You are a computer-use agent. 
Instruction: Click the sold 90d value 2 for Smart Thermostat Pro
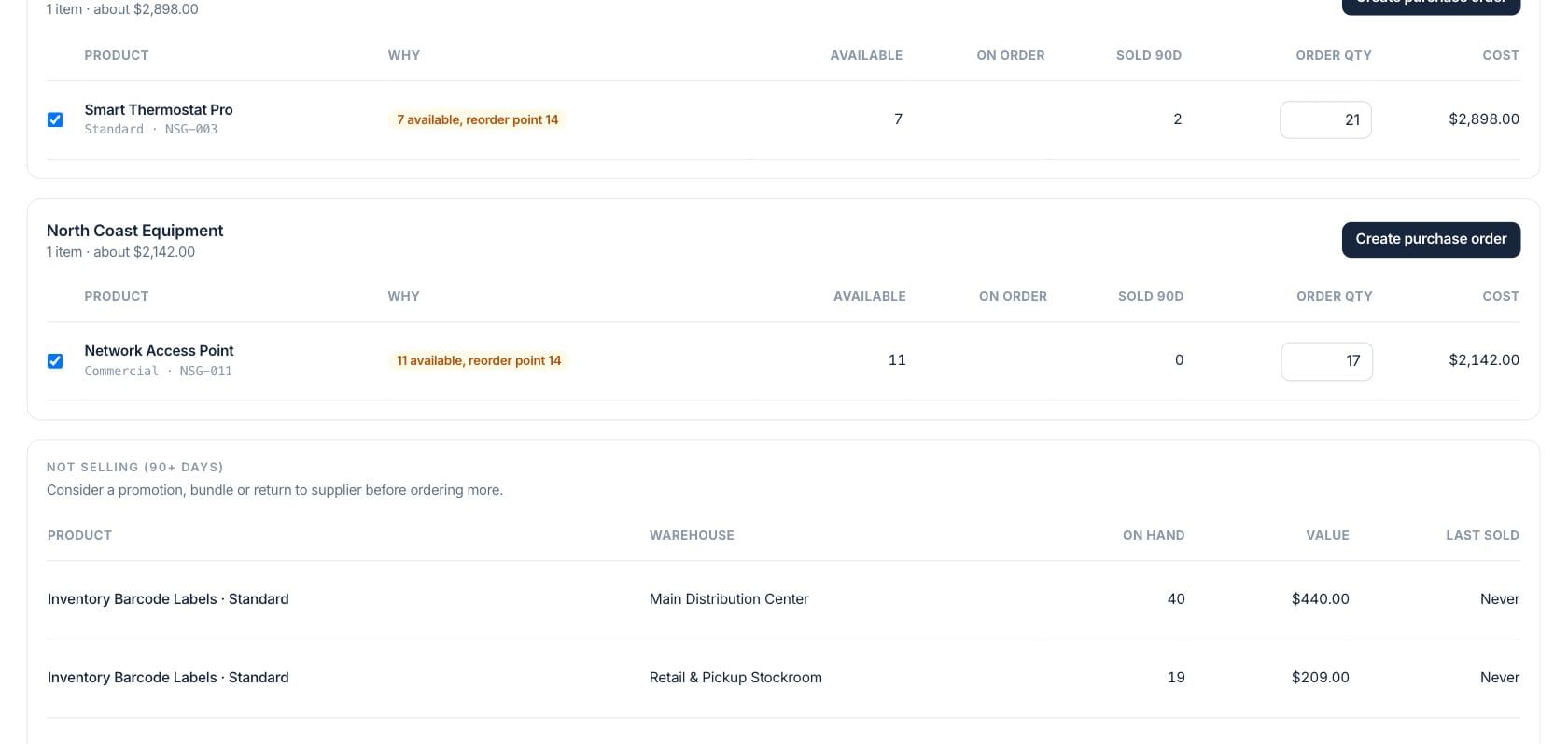[x=1177, y=119]
